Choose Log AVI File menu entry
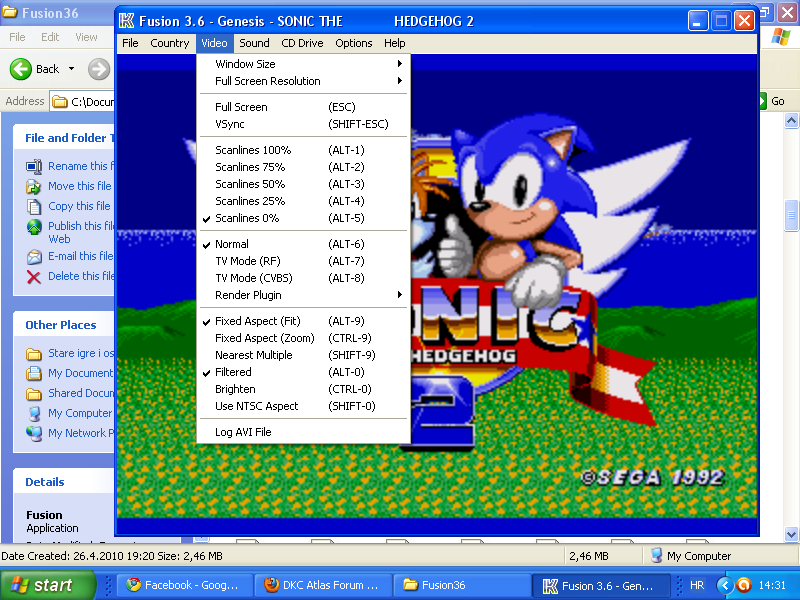Screen dimensions: 800x600 click(x=243, y=432)
